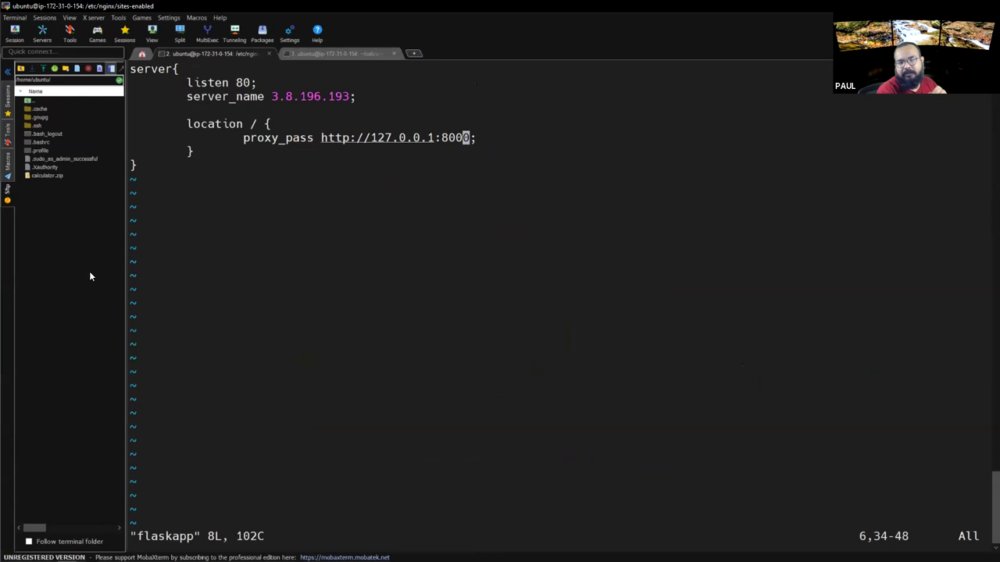
Task: Click the green refresh icon in SFTP toolbar
Action: pyautogui.click(x=54, y=68)
